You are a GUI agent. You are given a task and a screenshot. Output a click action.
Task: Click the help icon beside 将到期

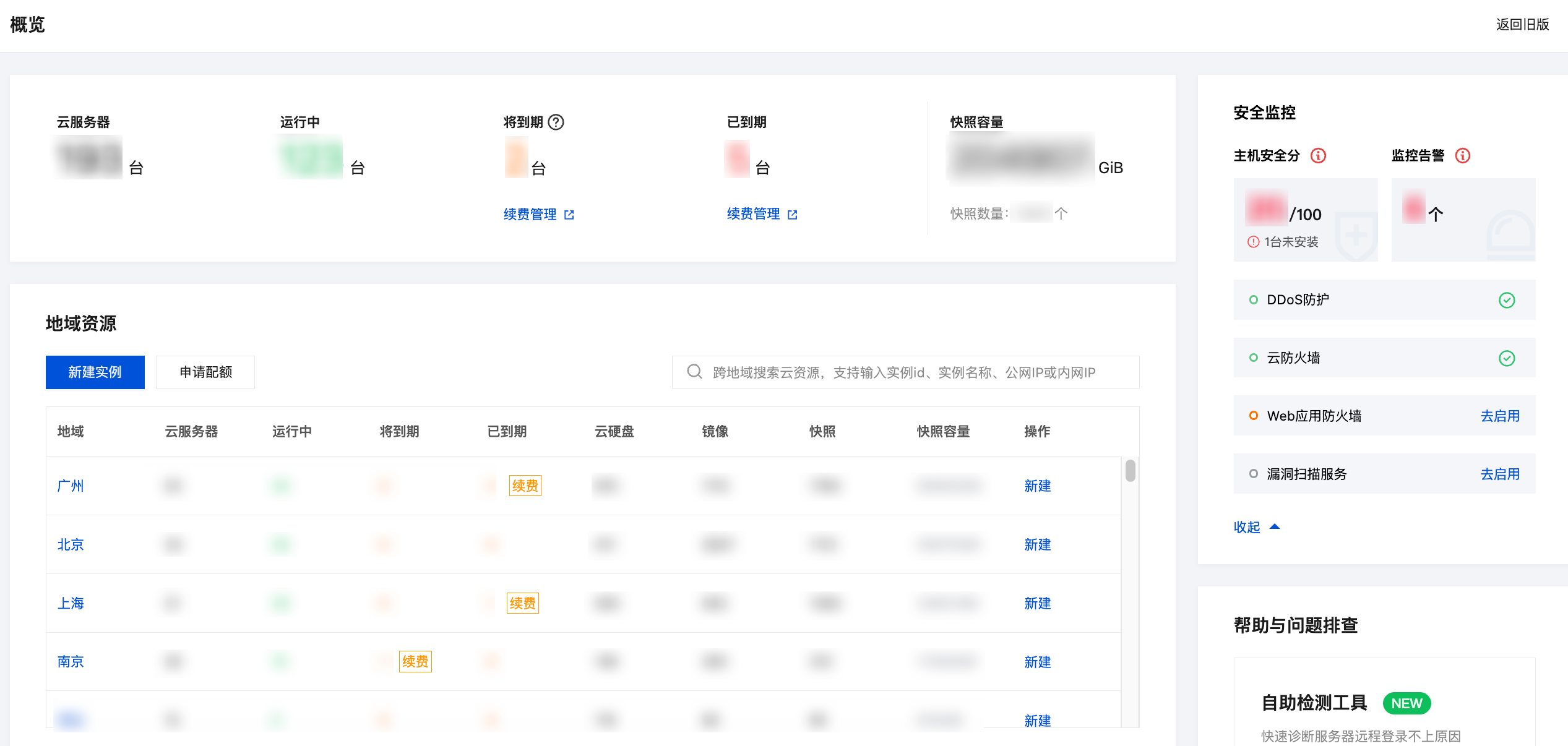[556, 122]
